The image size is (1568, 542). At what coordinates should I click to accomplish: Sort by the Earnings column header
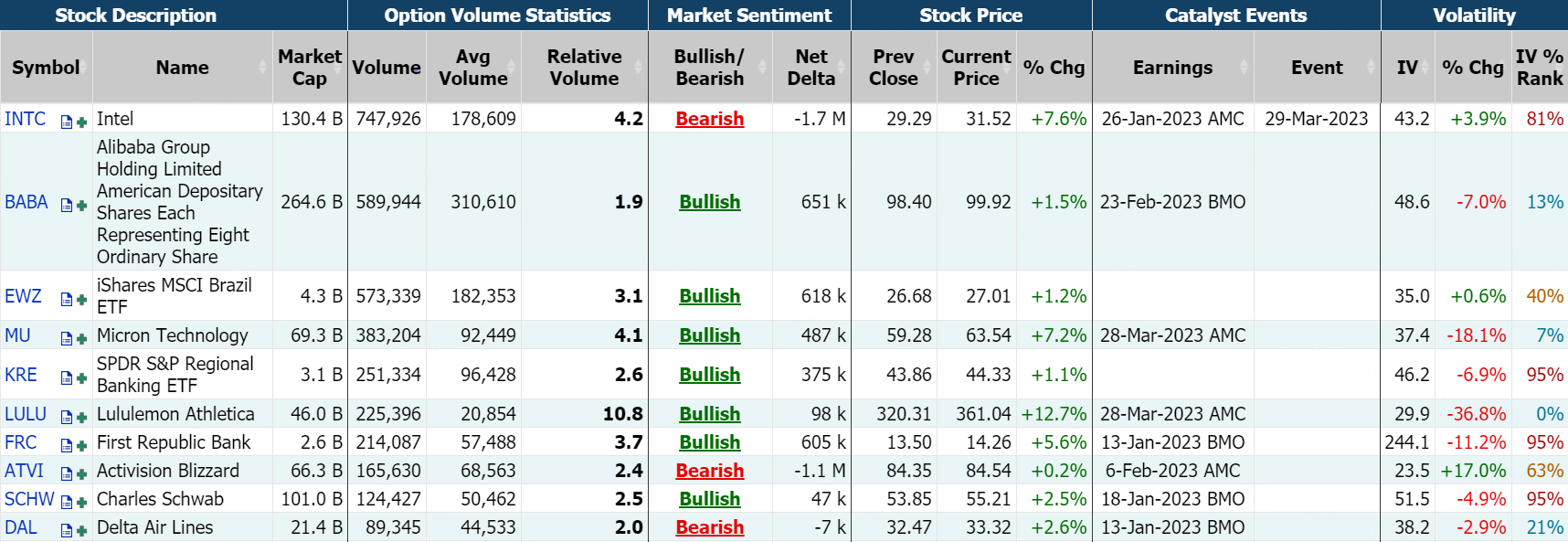[x=1172, y=68]
